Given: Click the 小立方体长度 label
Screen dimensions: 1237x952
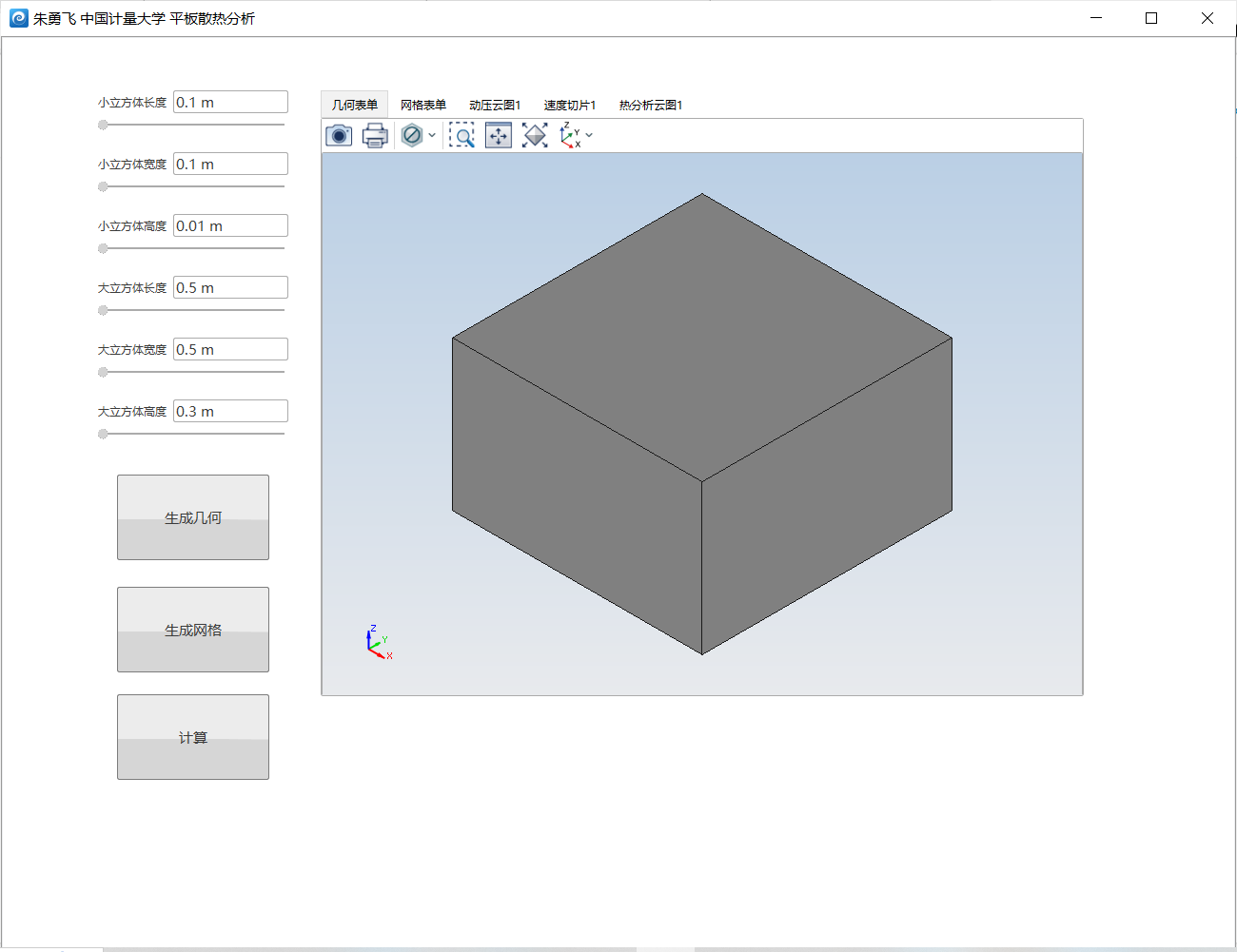Looking at the screenshot, I should point(132,103).
